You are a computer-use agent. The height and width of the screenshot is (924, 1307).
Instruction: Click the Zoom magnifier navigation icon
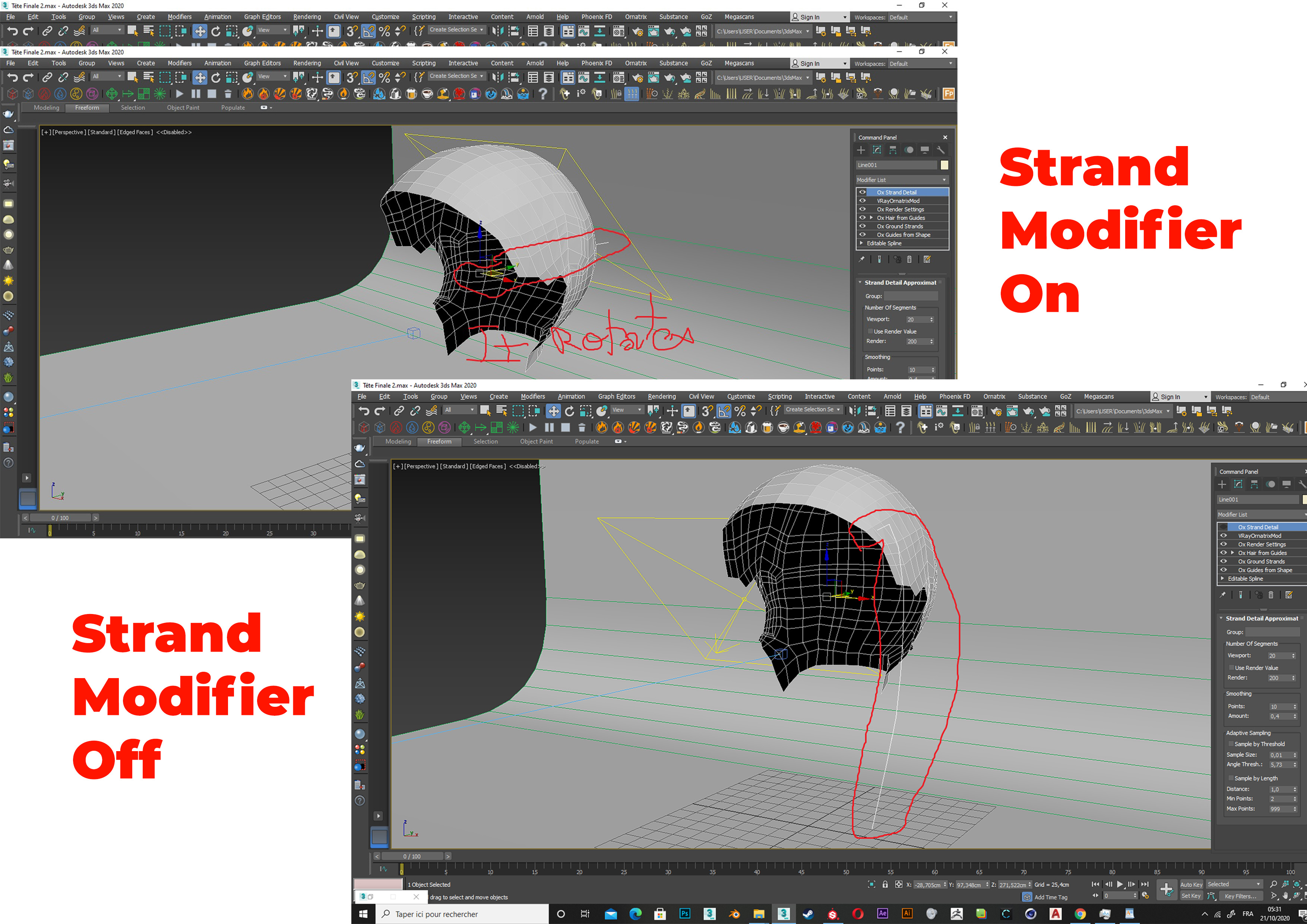pyautogui.click(x=1273, y=884)
